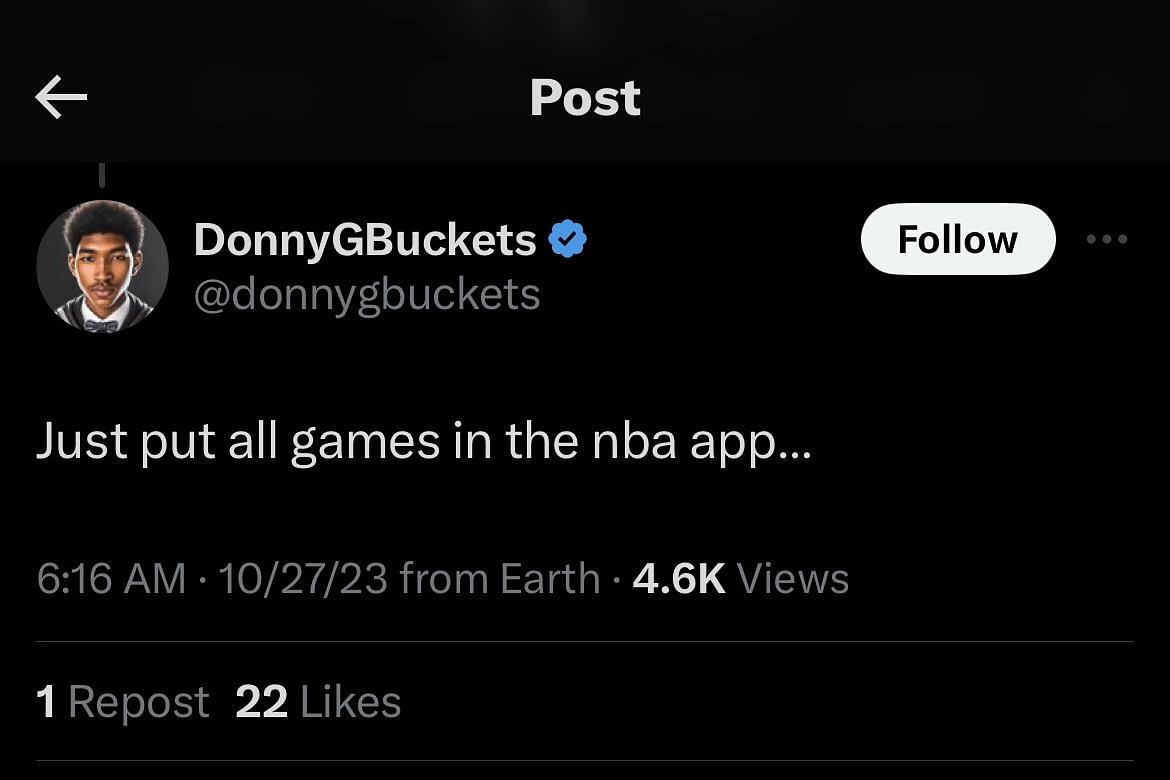1170x780 pixels.
Task: Open the "Repost" list label
Action: pyautogui.click(x=139, y=702)
